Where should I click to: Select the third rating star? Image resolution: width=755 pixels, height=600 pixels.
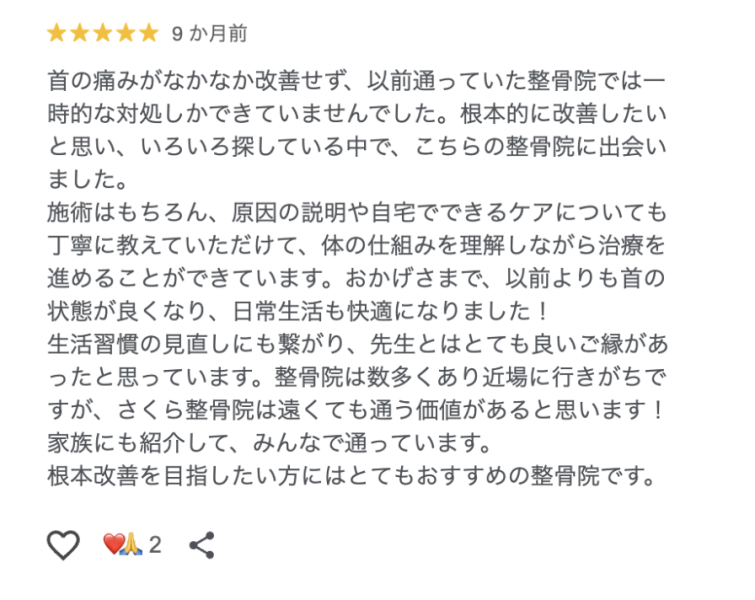[x=102, y=34]
